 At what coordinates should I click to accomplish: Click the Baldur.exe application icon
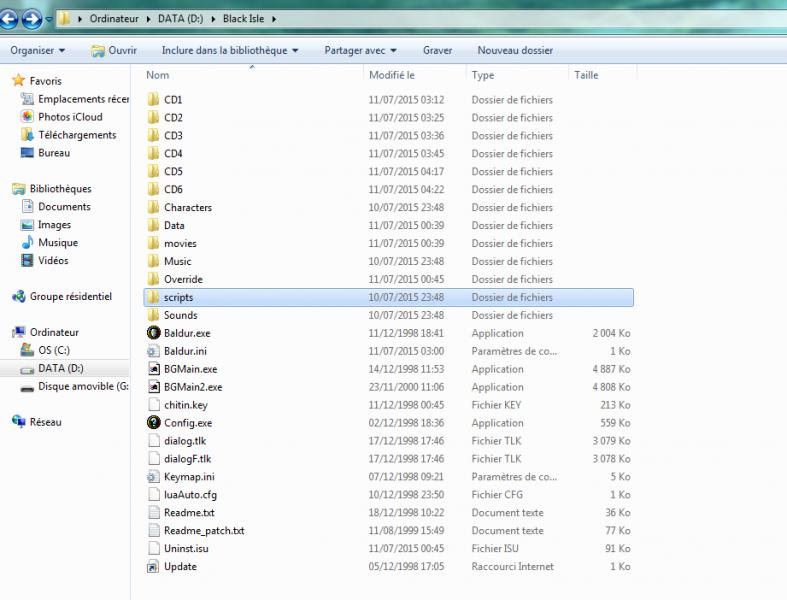coord(154,333)
